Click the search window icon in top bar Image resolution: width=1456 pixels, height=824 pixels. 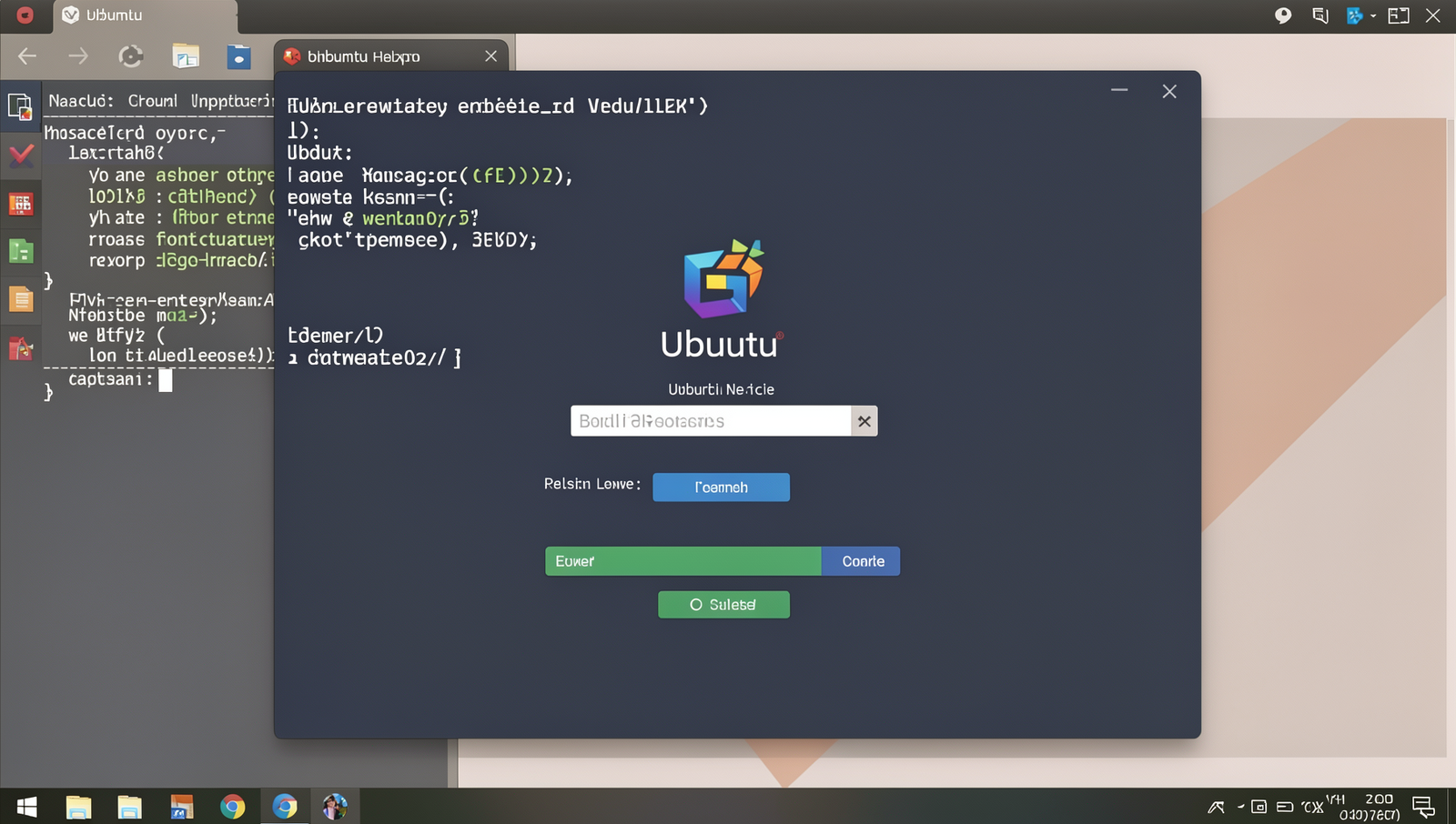coord(1320,15)
